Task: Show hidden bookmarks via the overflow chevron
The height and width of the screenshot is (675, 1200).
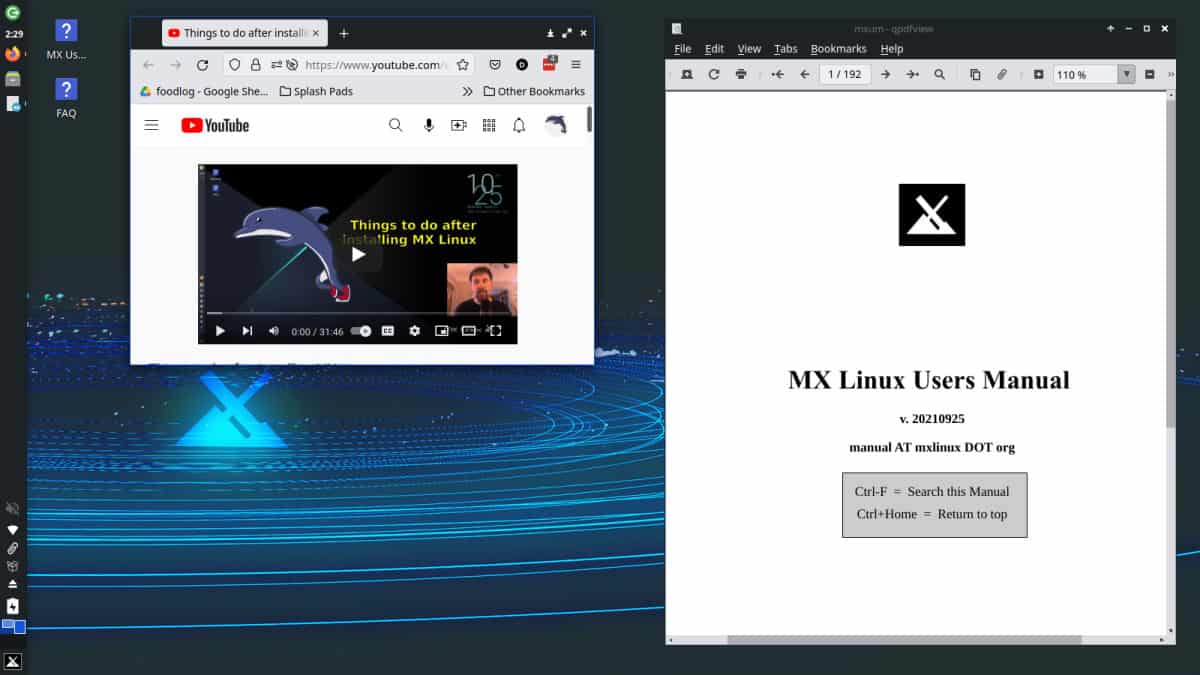Action: coord(466,90)
